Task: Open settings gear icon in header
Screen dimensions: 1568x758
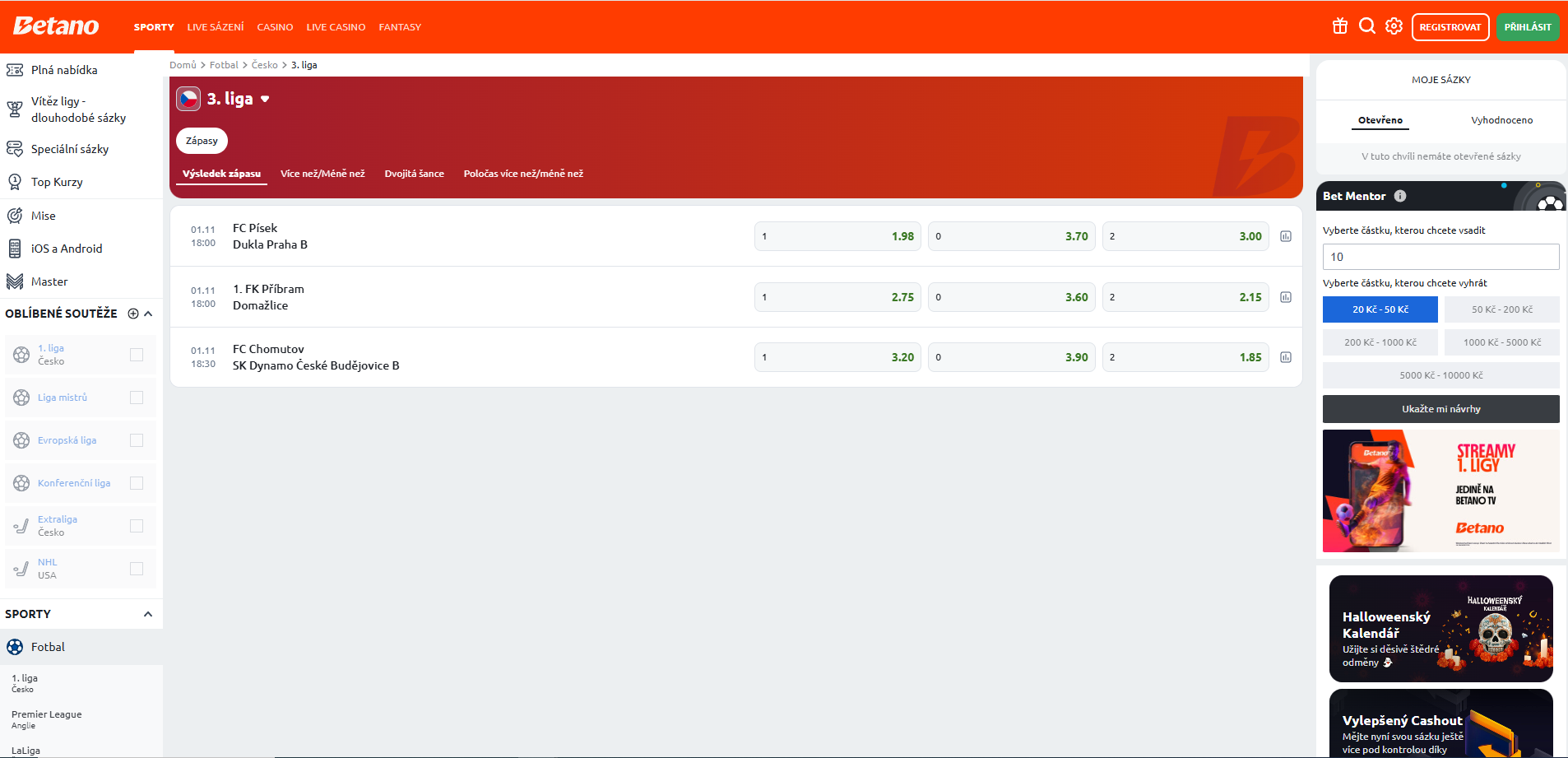Action: coord(1394,26)
